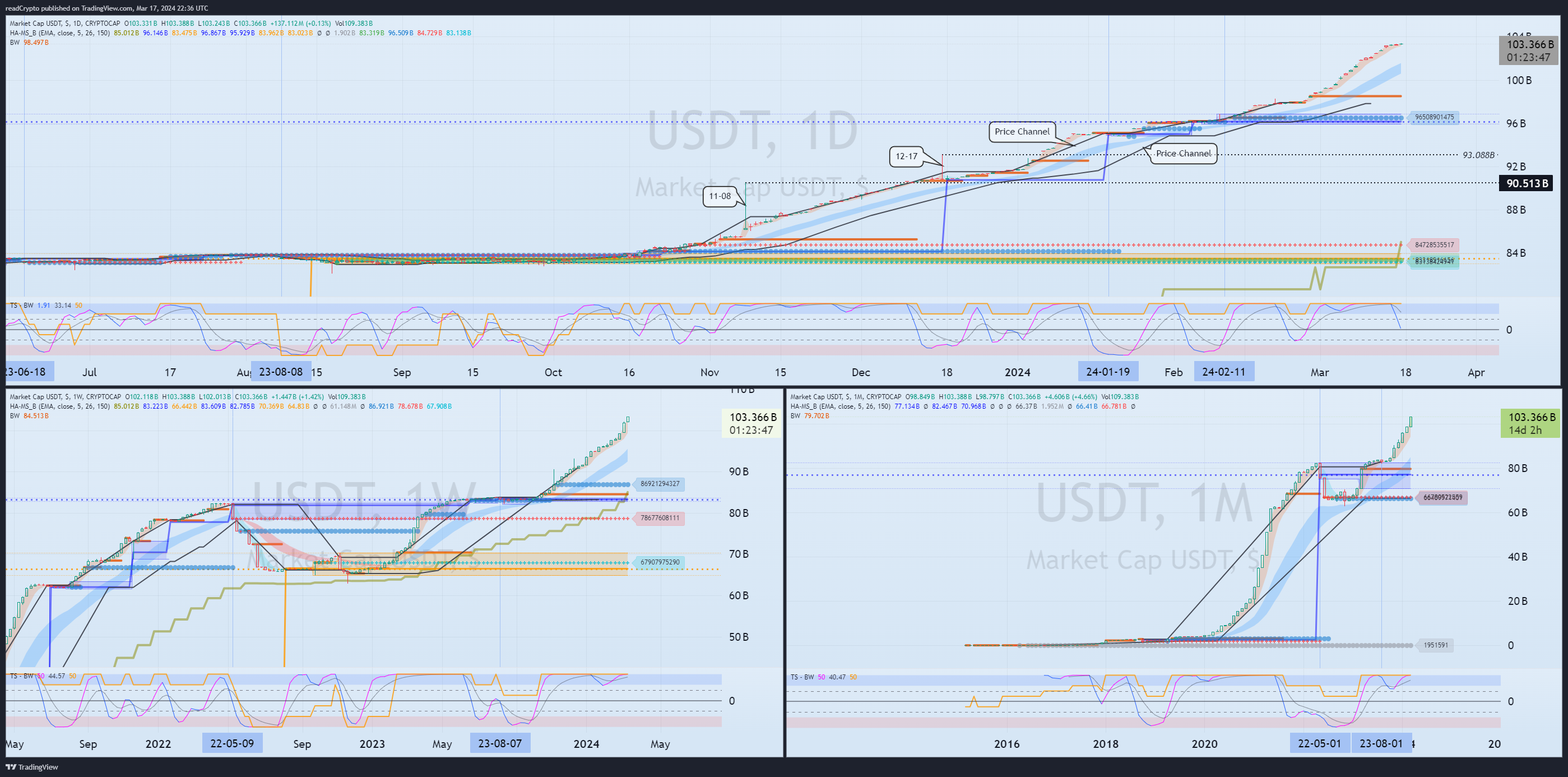1568x777 pixels.
Task: Select the 11-08 callout label
Action: coord(720,196)
